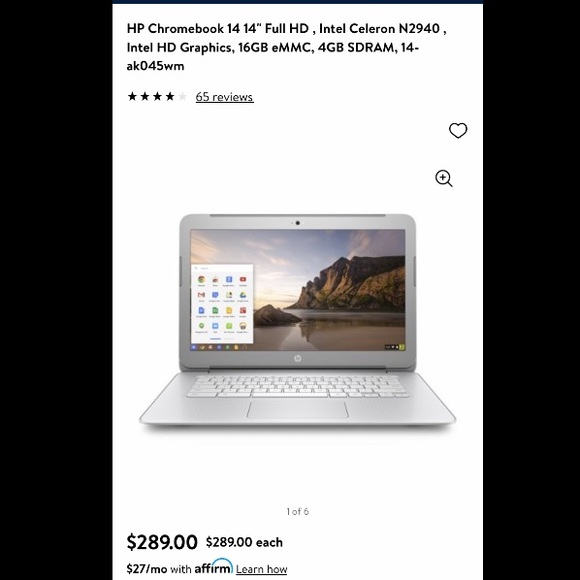The width and height of the screenshot is (580, 580).
Task: Click the large $289.00 price
Action: point(162,542)
